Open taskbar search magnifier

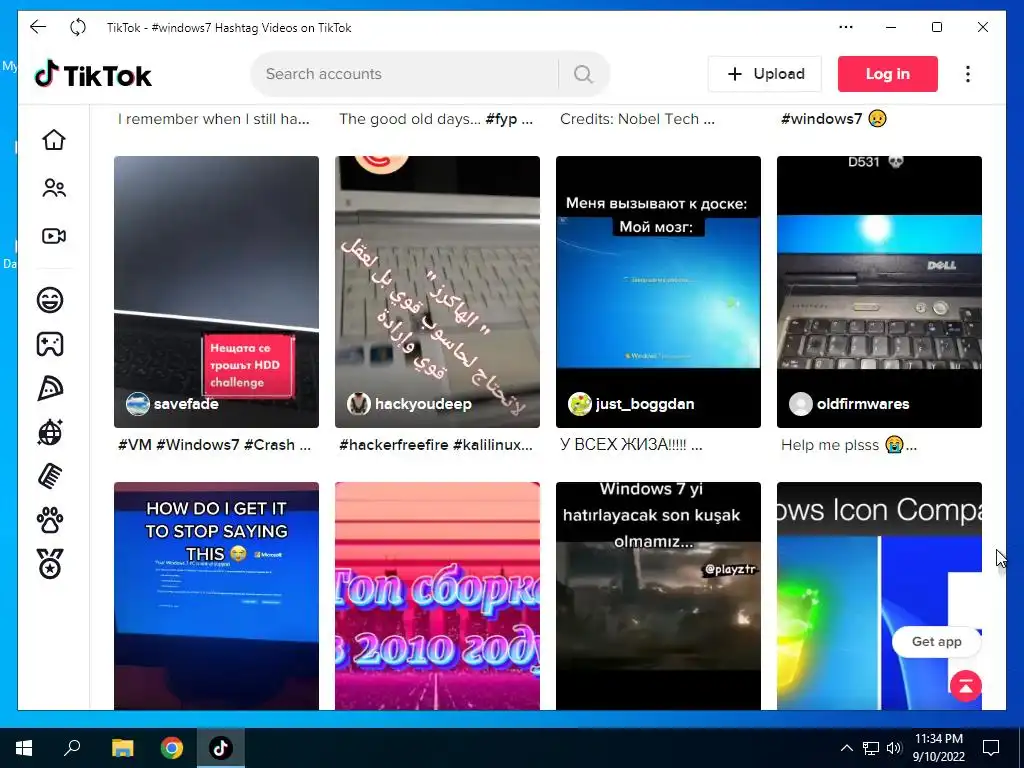point(72,748)
